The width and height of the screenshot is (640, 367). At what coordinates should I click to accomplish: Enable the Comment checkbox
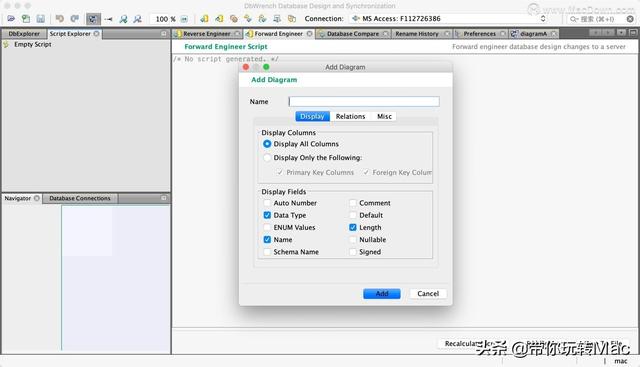pyautogui.click(x=353, y=203)
